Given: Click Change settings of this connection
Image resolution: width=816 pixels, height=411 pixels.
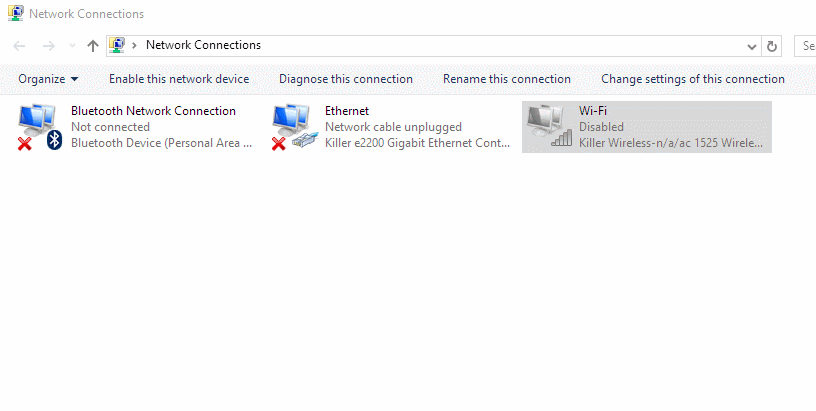Looking at the screenshot, I should tap(693, 79).
